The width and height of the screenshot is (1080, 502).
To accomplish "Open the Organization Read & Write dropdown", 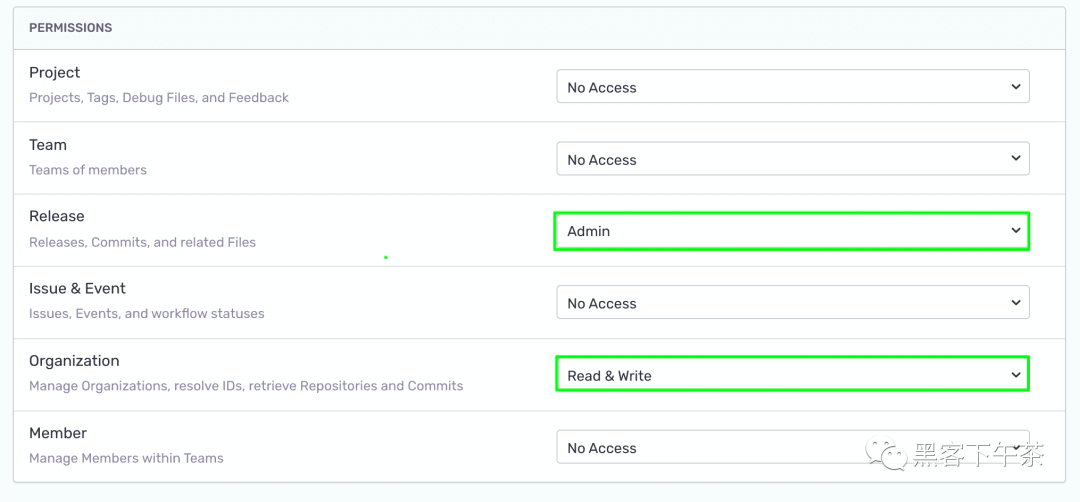I will coord(791,375).
